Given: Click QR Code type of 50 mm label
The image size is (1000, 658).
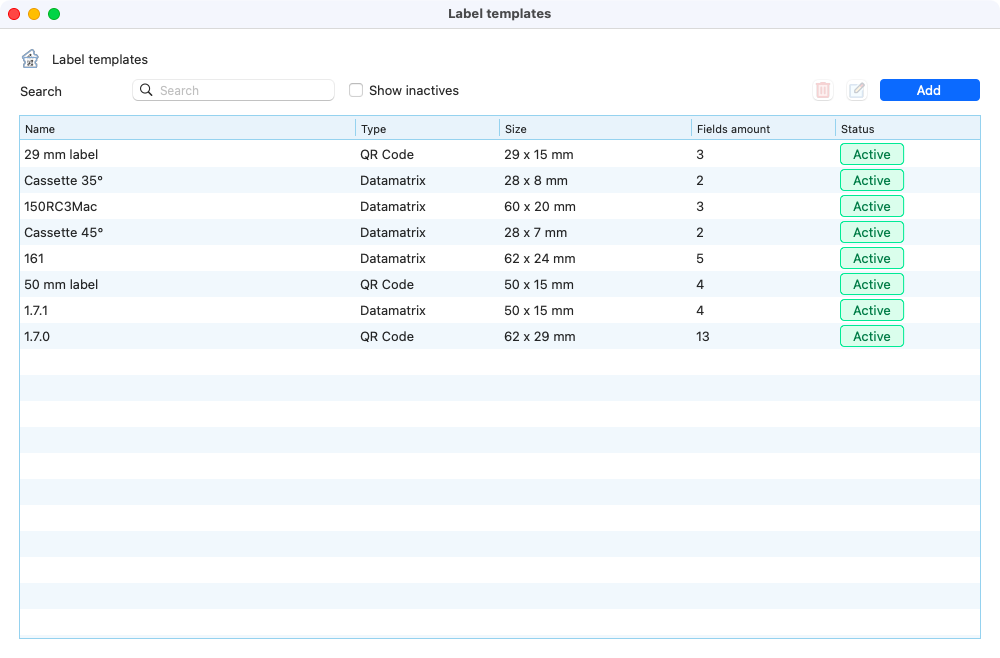Looking at the screenshot, I should click(x=387, y=284).
